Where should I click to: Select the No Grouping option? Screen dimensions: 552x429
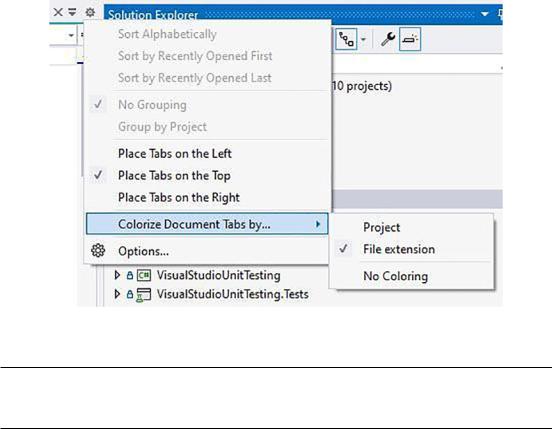(x=152, y=105)
